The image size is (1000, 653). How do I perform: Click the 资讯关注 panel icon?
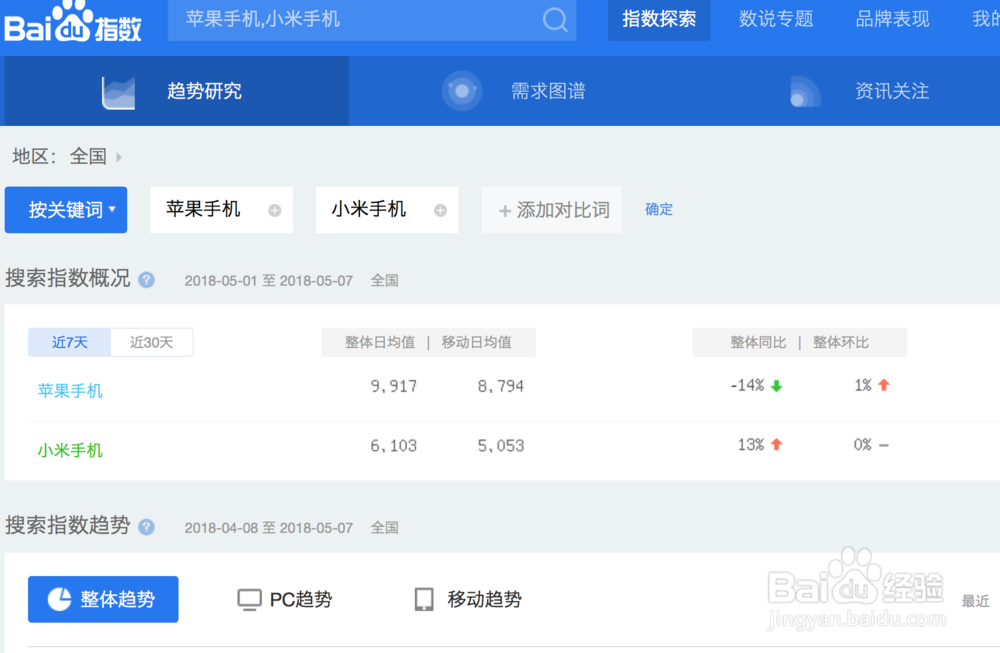click(x=803, y=90)
